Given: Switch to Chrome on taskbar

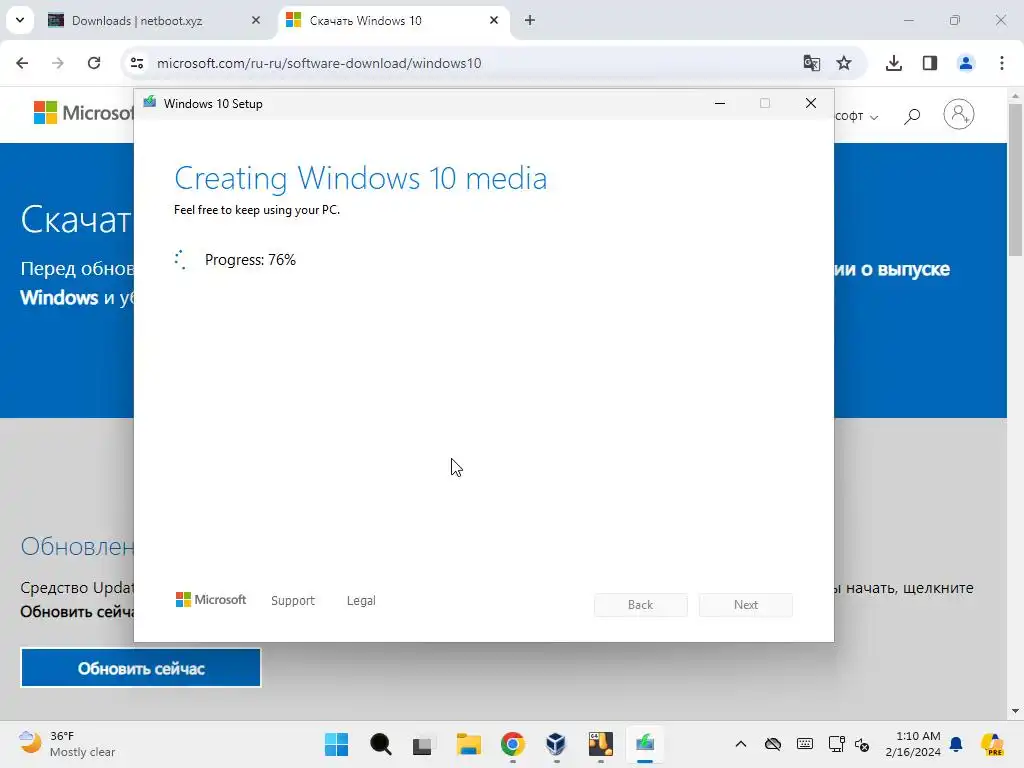Looking at the screenshot, I should pos(513,744).
